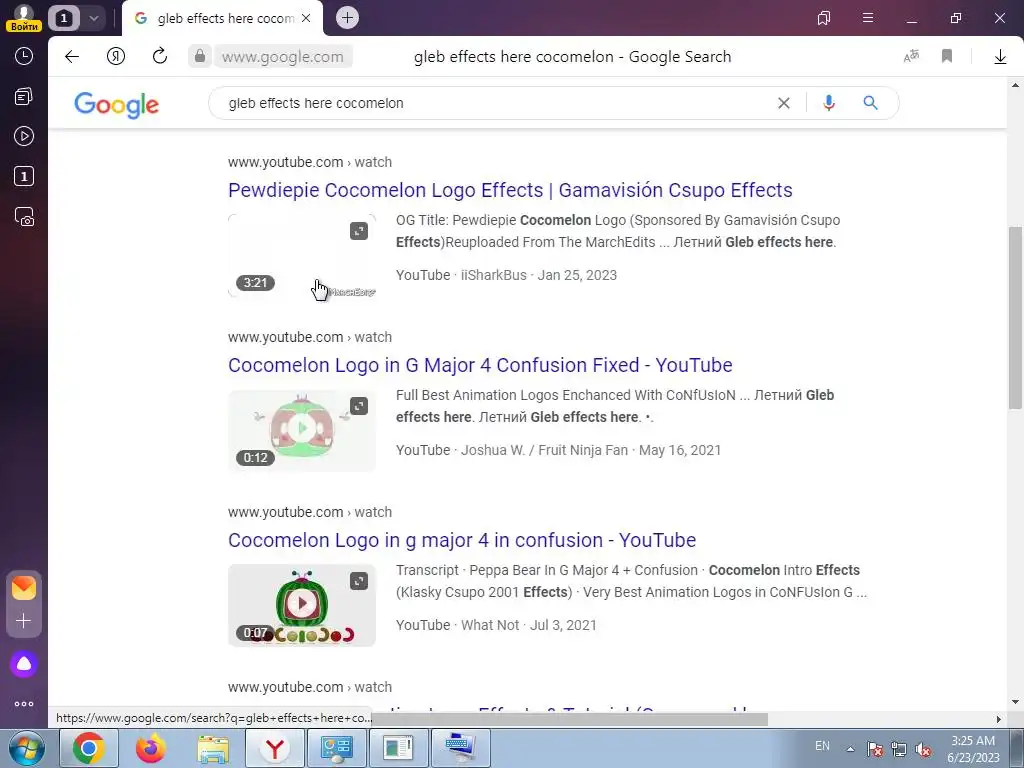Open the browser bookmarks/collections icon in title bar

click(x=824, y=18)
